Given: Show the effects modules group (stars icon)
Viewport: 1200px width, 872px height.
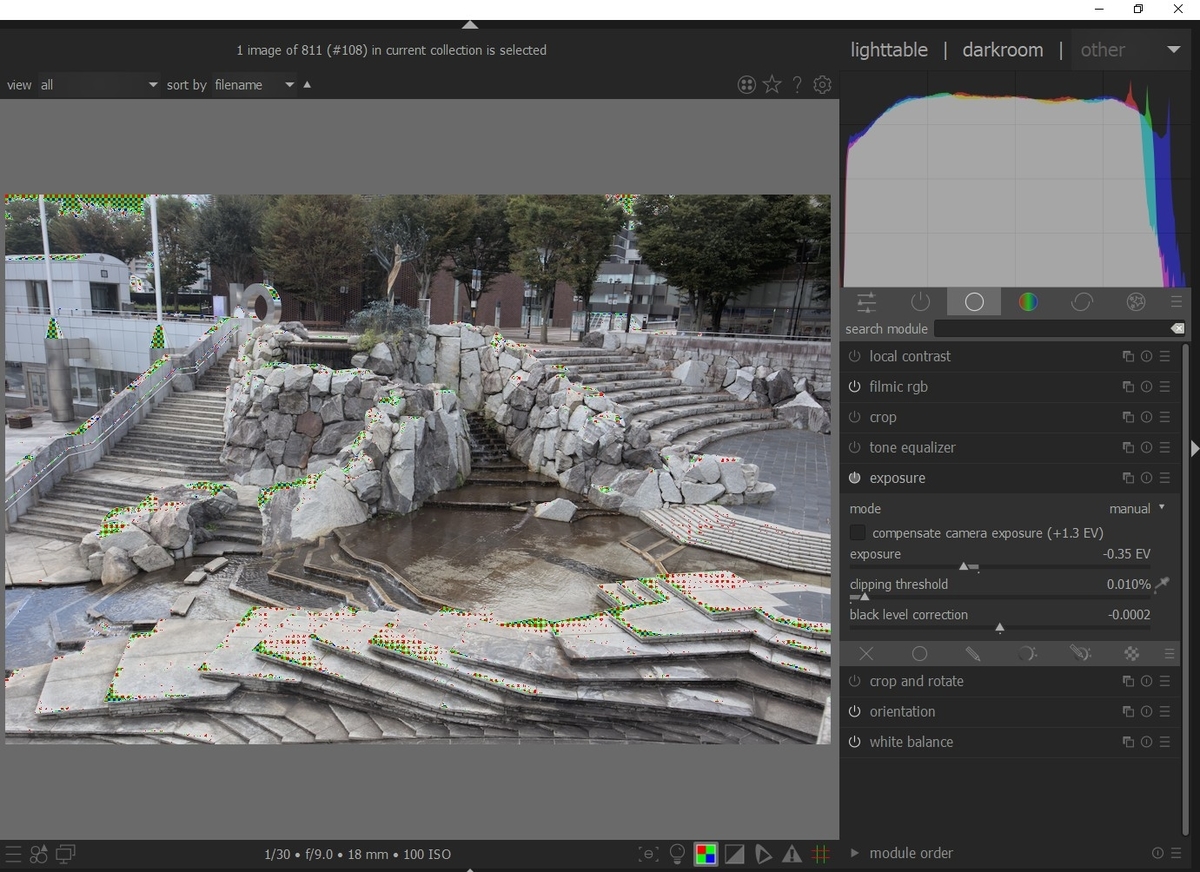Looking at the screenshot, I should point(1135,302).
